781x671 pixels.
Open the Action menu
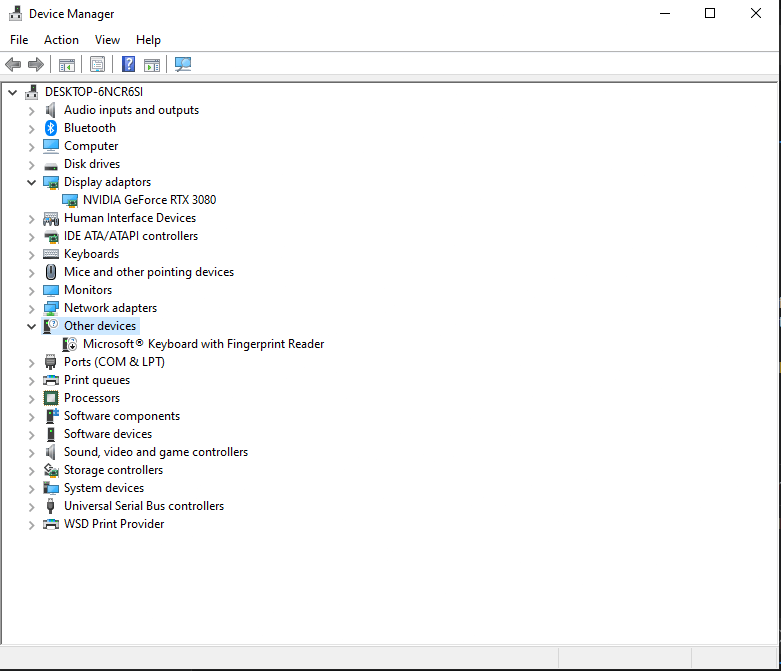61,40
